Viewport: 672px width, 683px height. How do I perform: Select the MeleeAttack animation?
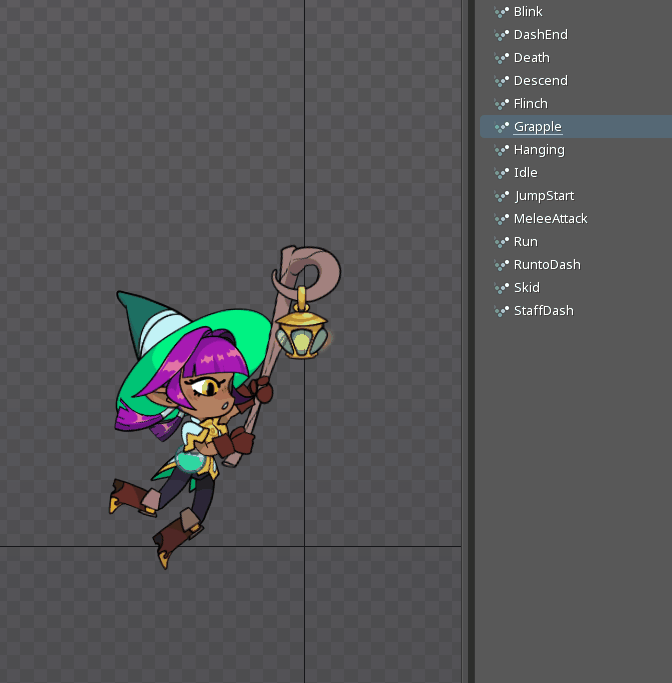[550, 219]
